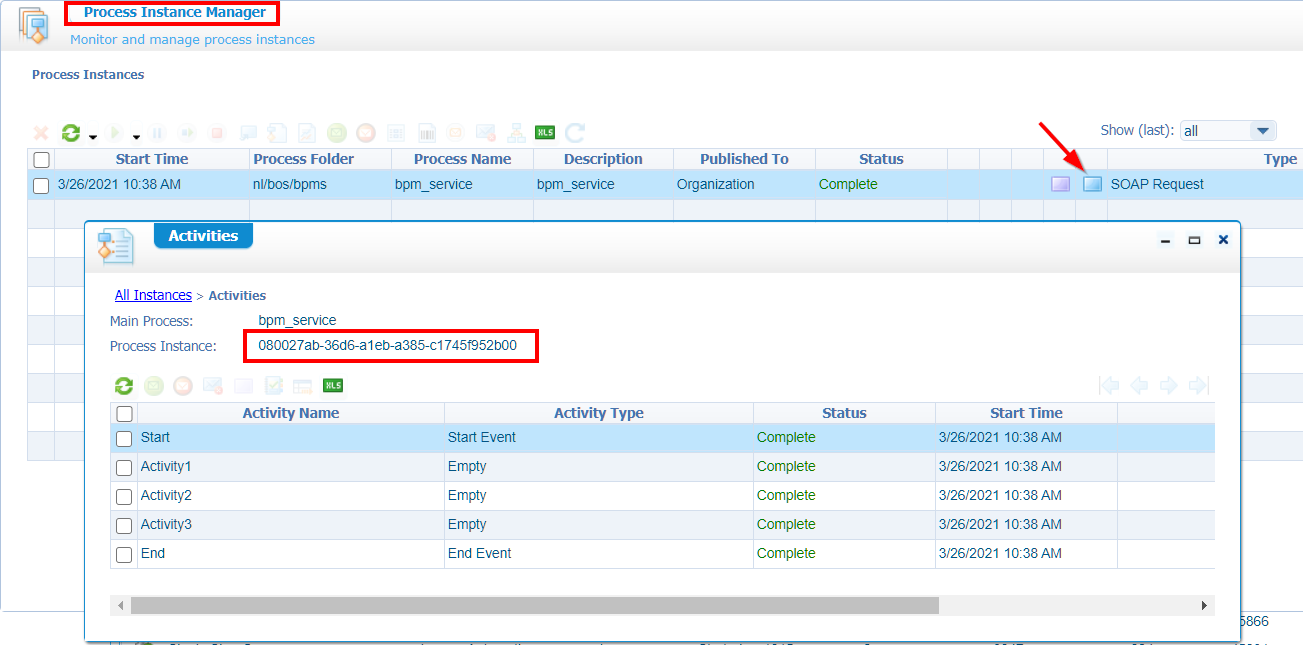Expand the dropdown arrow next to refresh icon

coord(93,136)
